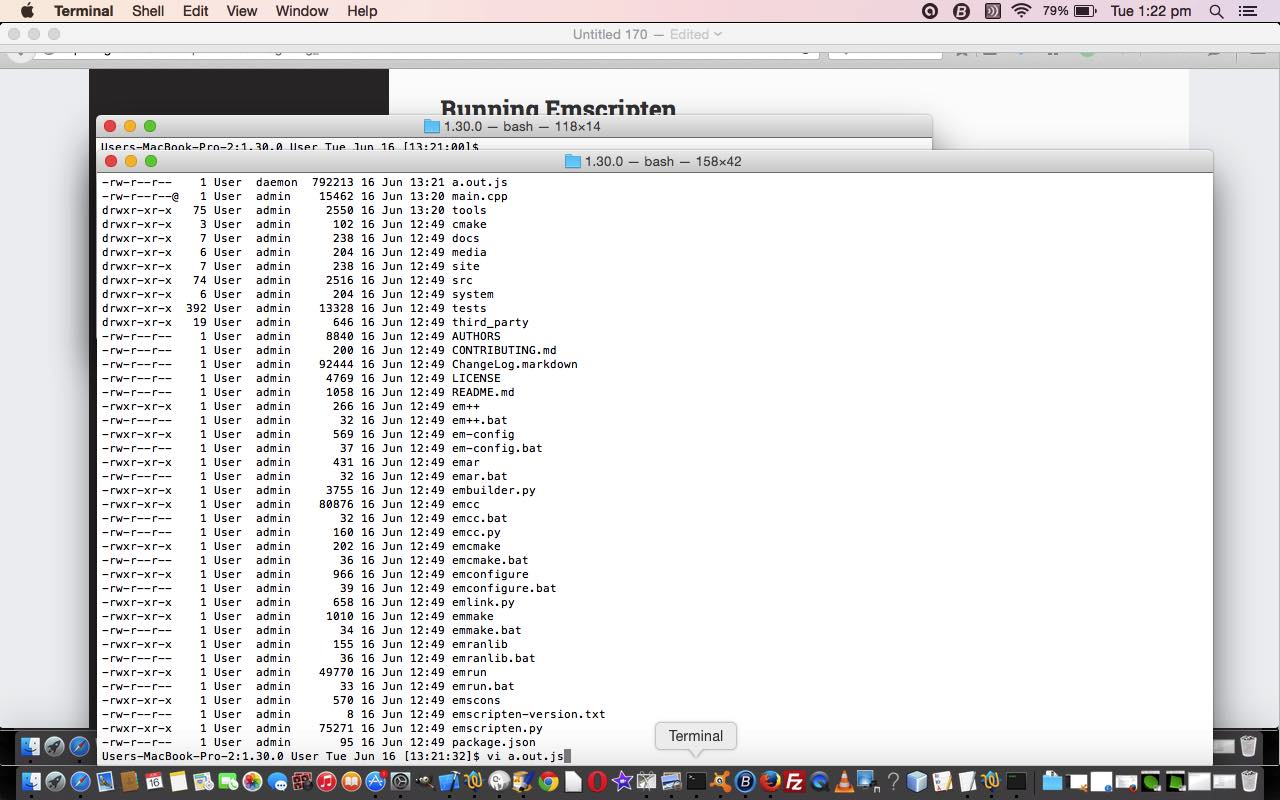This screenshot has width=1280, height=800.
Task: Open the Shell menu
Action: click(148, 11)
